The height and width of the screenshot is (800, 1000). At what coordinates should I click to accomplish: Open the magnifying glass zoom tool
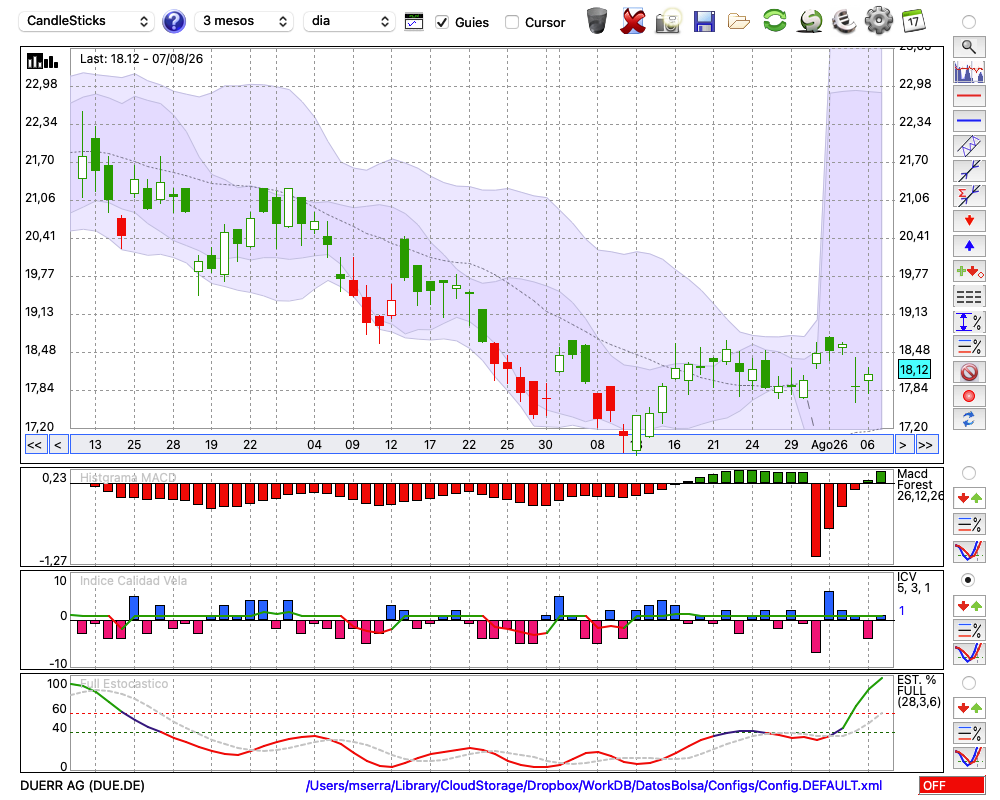coord(969,47)
